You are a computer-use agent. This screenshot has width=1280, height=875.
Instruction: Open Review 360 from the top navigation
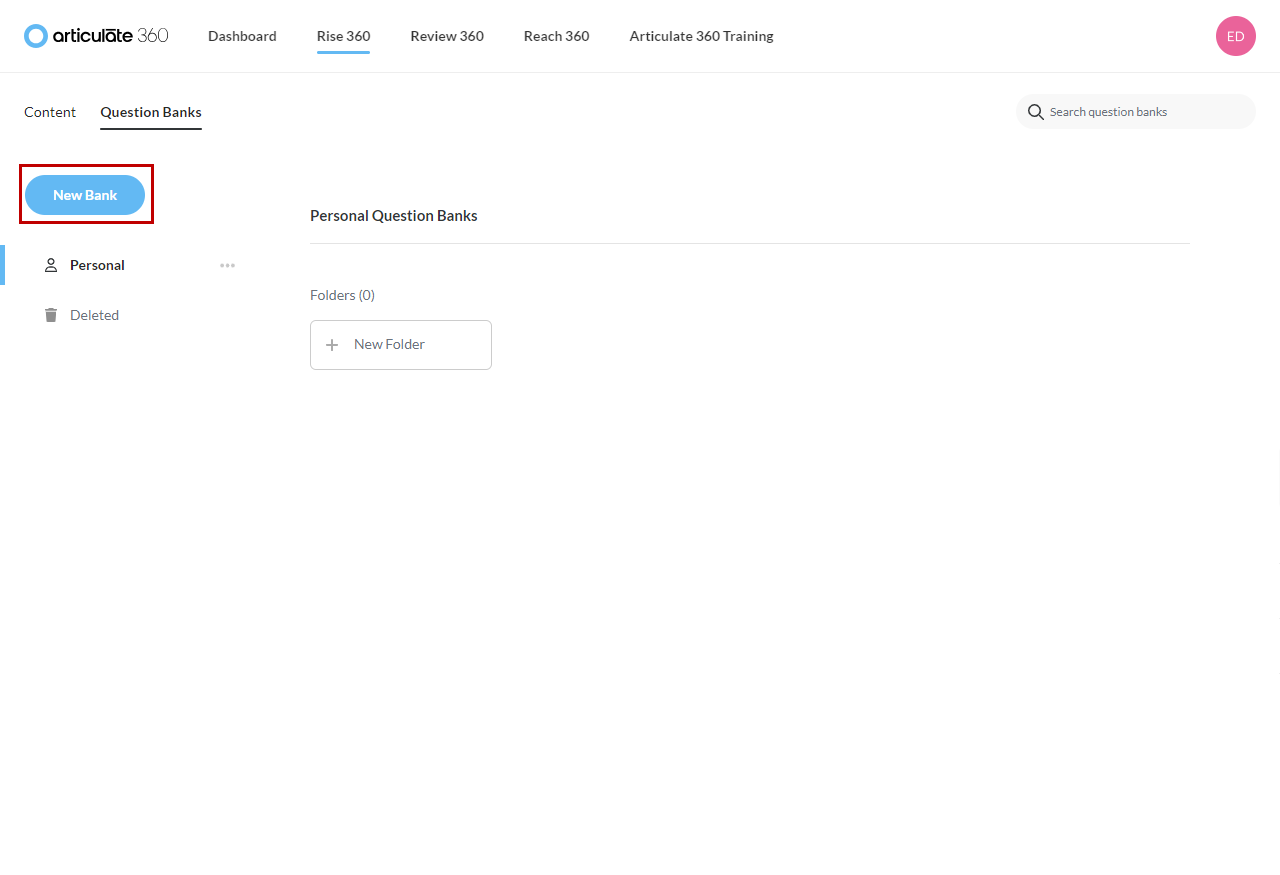(x=447, y=36)
